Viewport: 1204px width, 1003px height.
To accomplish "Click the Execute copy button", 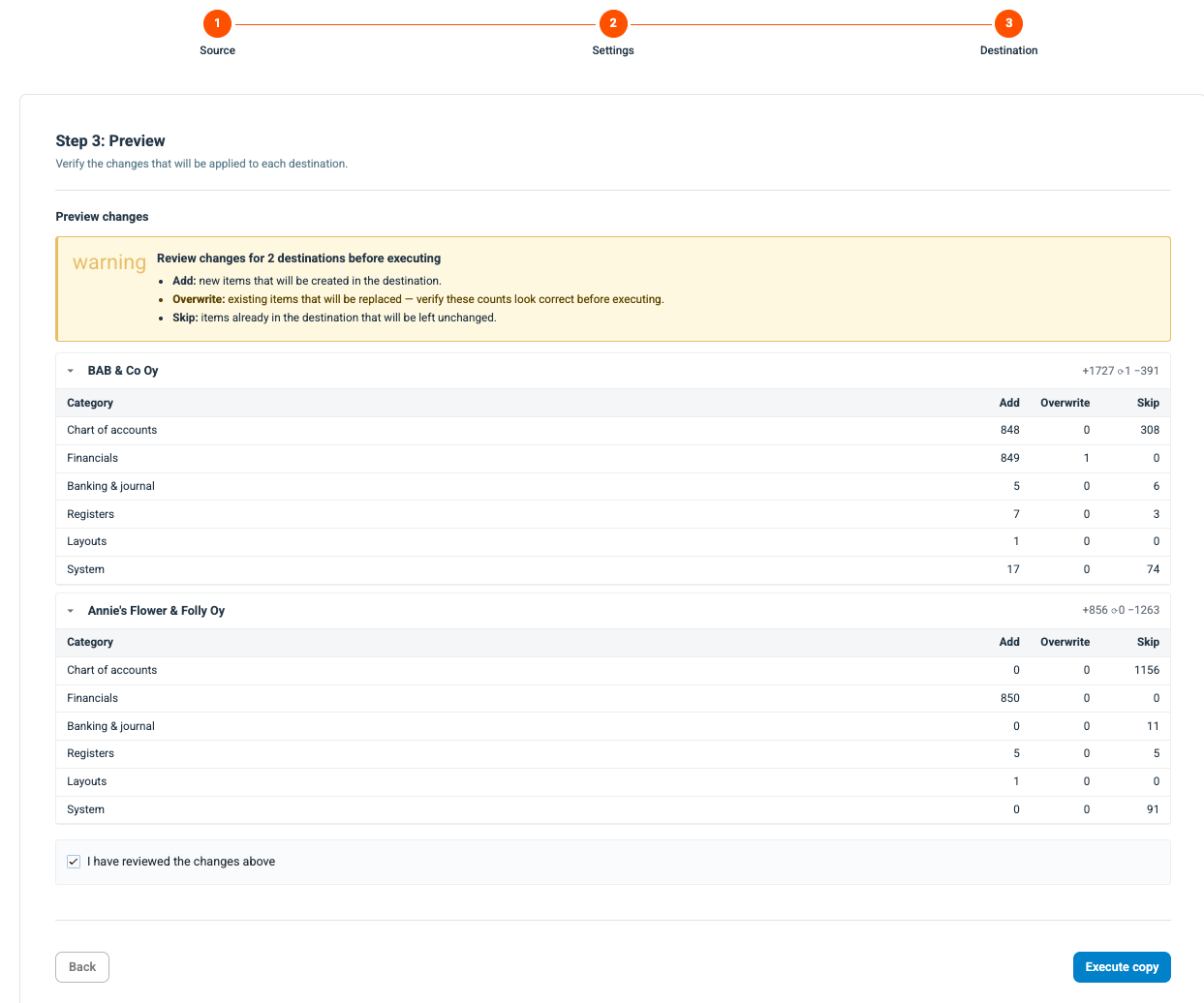I will [x=1122, y=967].
